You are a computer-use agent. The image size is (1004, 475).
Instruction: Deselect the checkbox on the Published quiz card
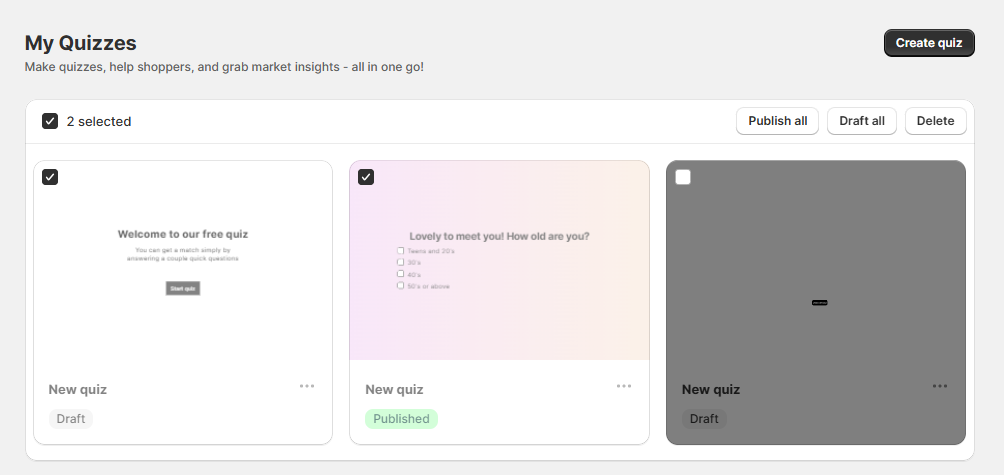tap(366, 177)
